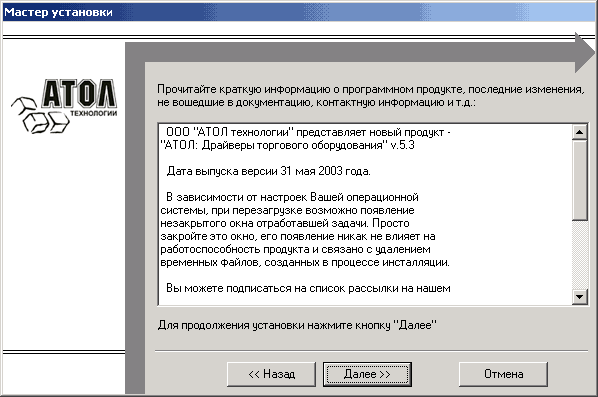
Task: Click the line "работоспособность продукта и связано с удалением"
Action: coord(296,249)
